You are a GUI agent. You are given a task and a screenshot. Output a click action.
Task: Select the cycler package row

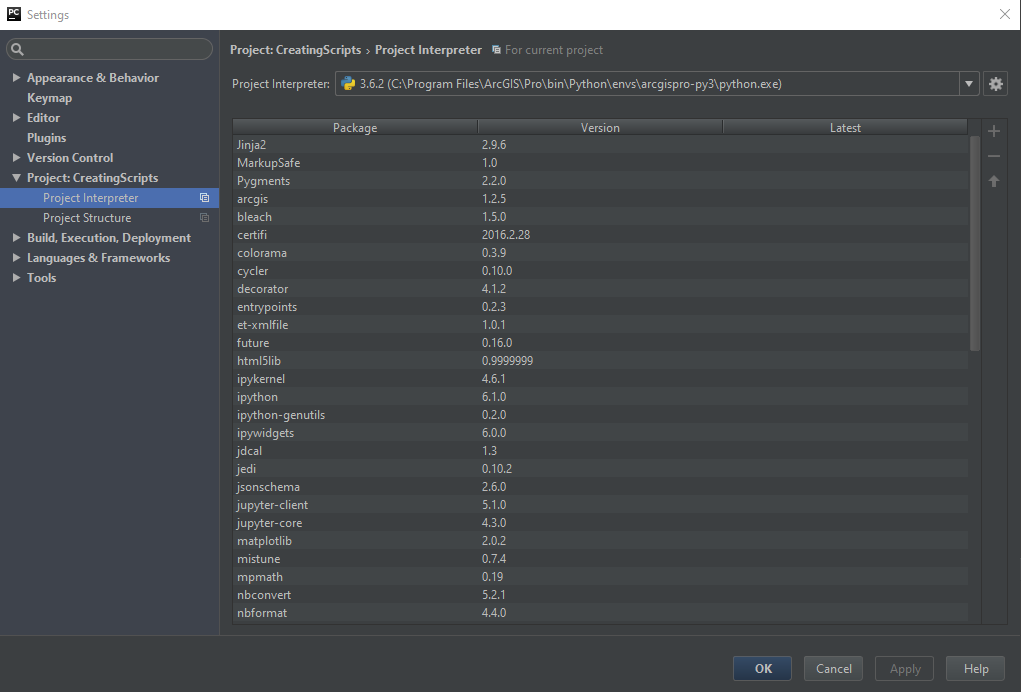[x=600, y=271]
